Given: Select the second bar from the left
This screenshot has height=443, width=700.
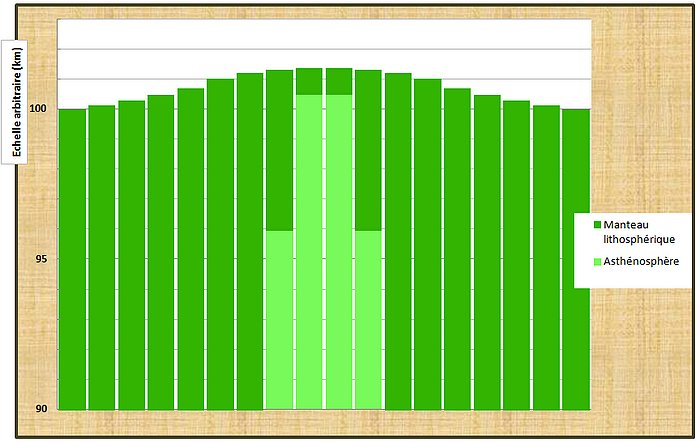Looking at the screenshot, I should point(102,257).
